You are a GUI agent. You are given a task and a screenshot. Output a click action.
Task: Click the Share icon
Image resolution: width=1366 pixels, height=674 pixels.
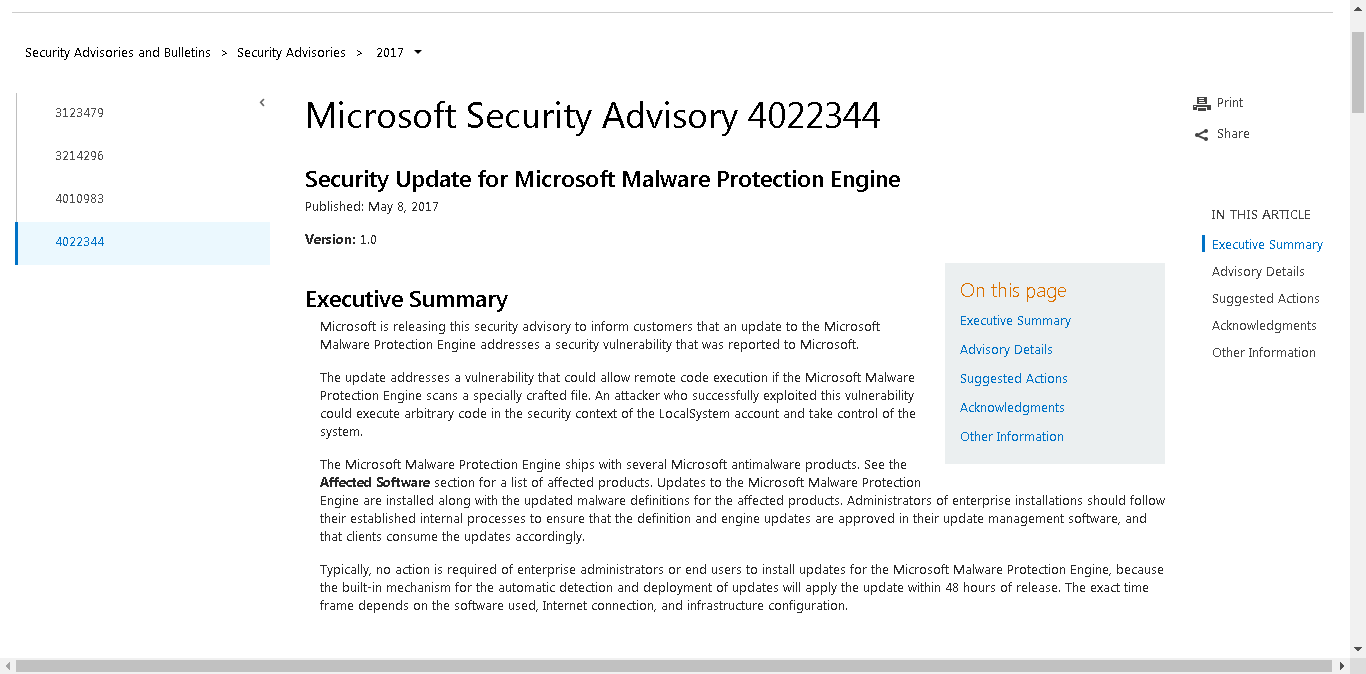point(1201,134)
